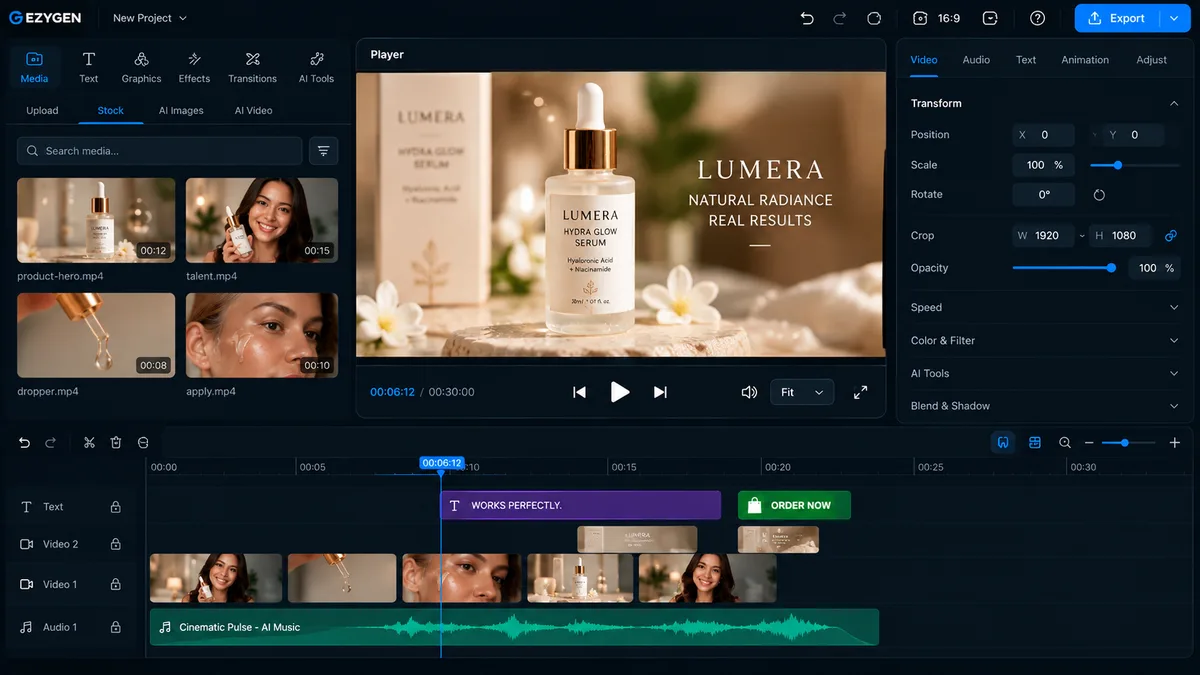Zoom in the timeline with plus icon

pos(1175,442)
